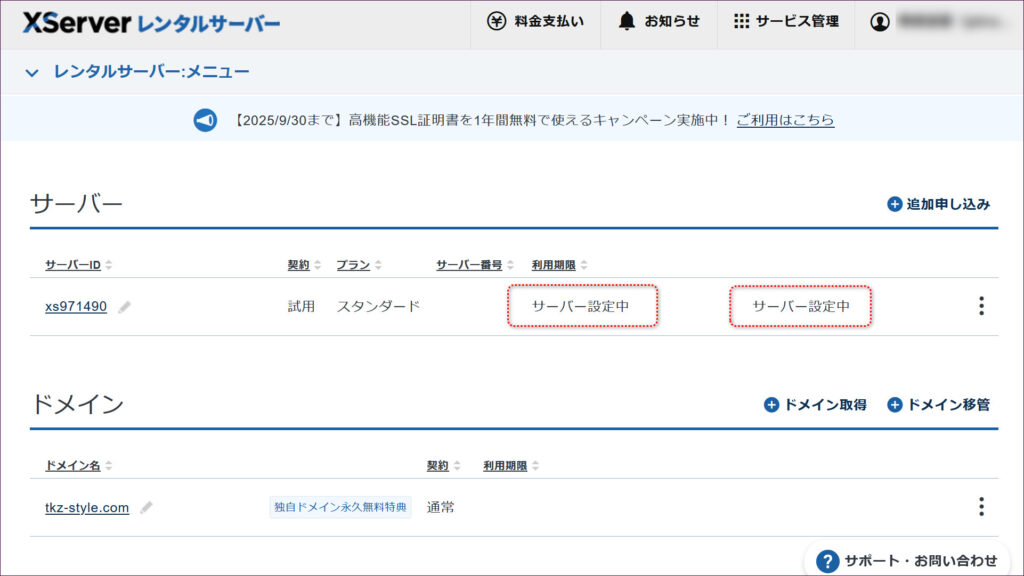The width and height of the screenshot is (1024, 576).
Task: Click the user account avatar icon
Action: (880, 22)
